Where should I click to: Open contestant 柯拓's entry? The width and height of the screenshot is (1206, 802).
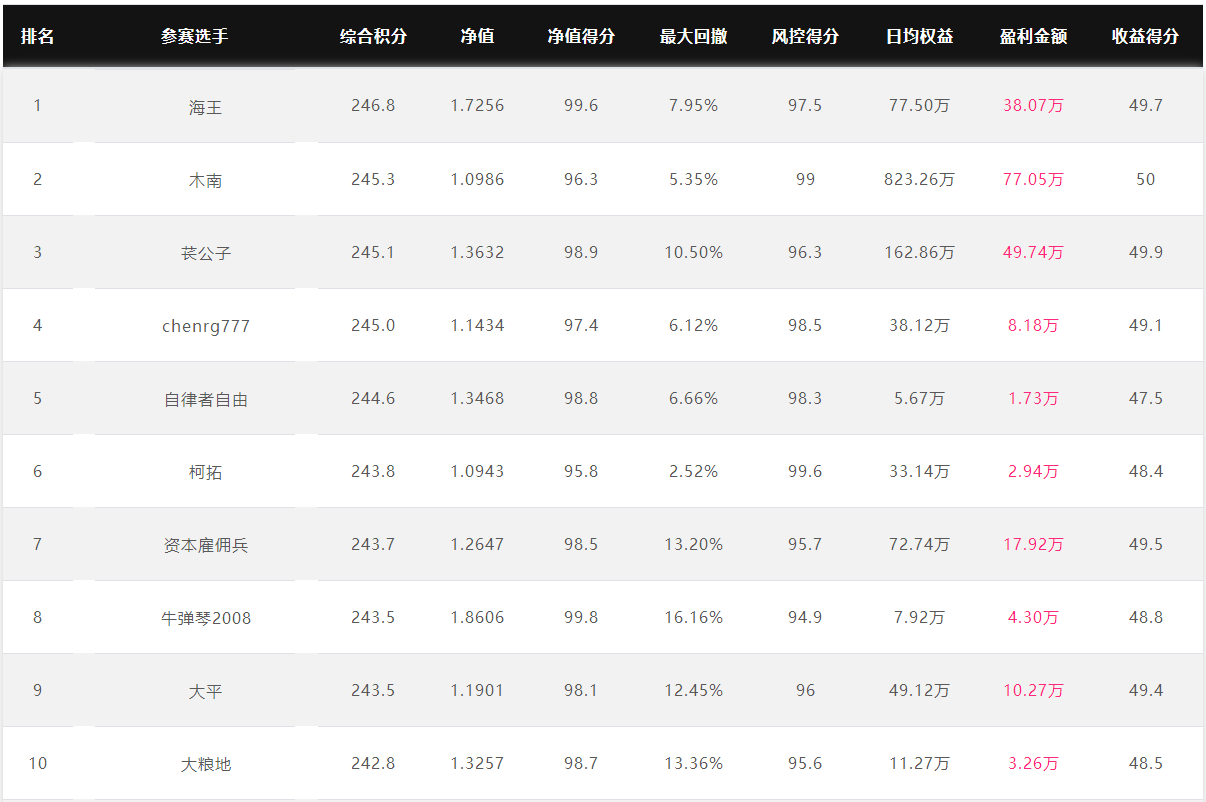pos(205,472)
